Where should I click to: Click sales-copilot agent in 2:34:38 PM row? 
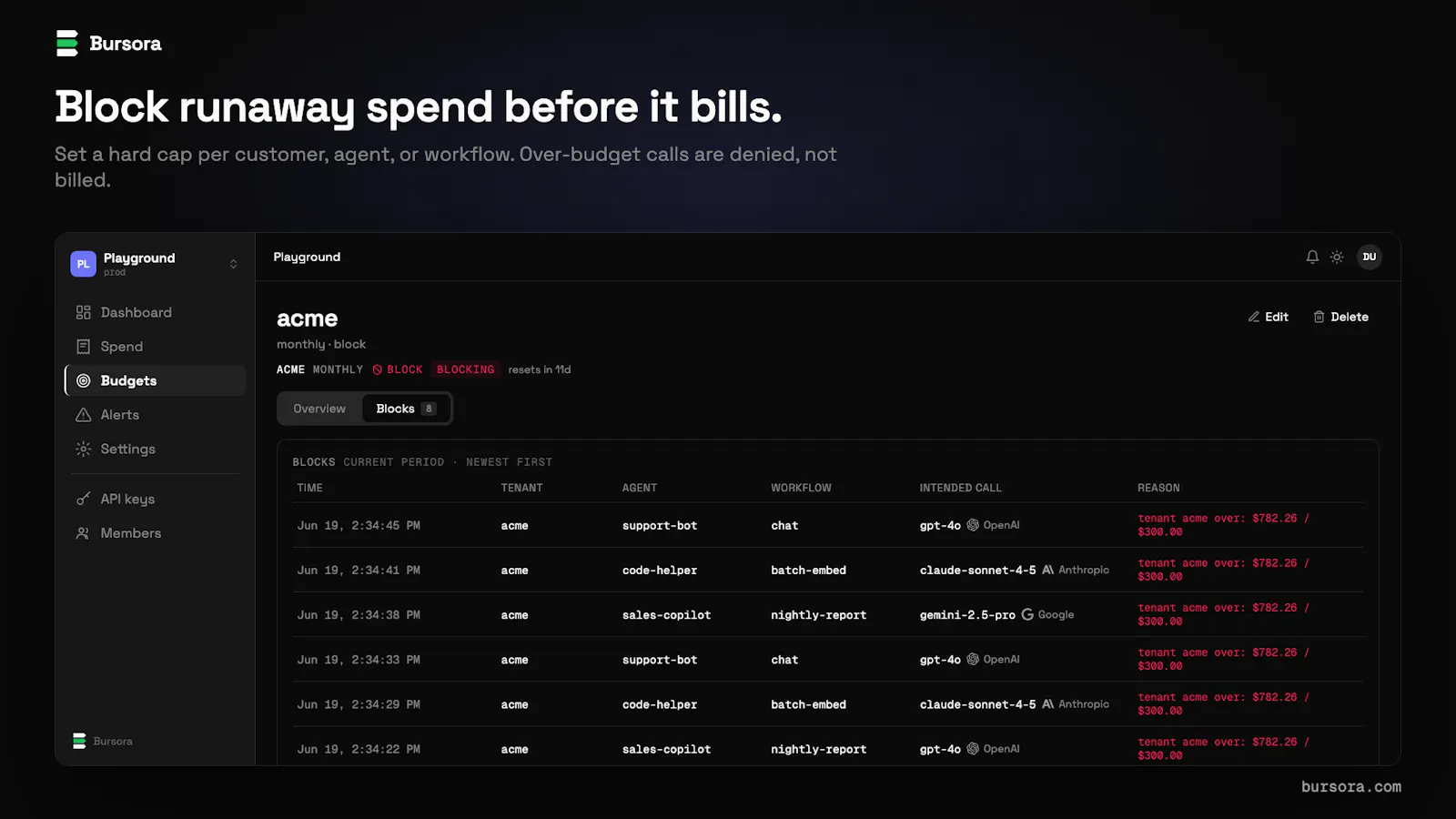pyautogui.click(x=666, y=615)
